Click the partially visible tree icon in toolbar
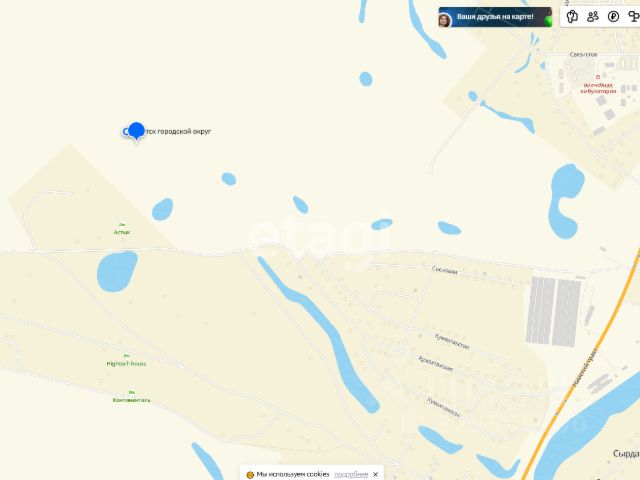This screenshot has height=480, width=640. coord(634,16)
